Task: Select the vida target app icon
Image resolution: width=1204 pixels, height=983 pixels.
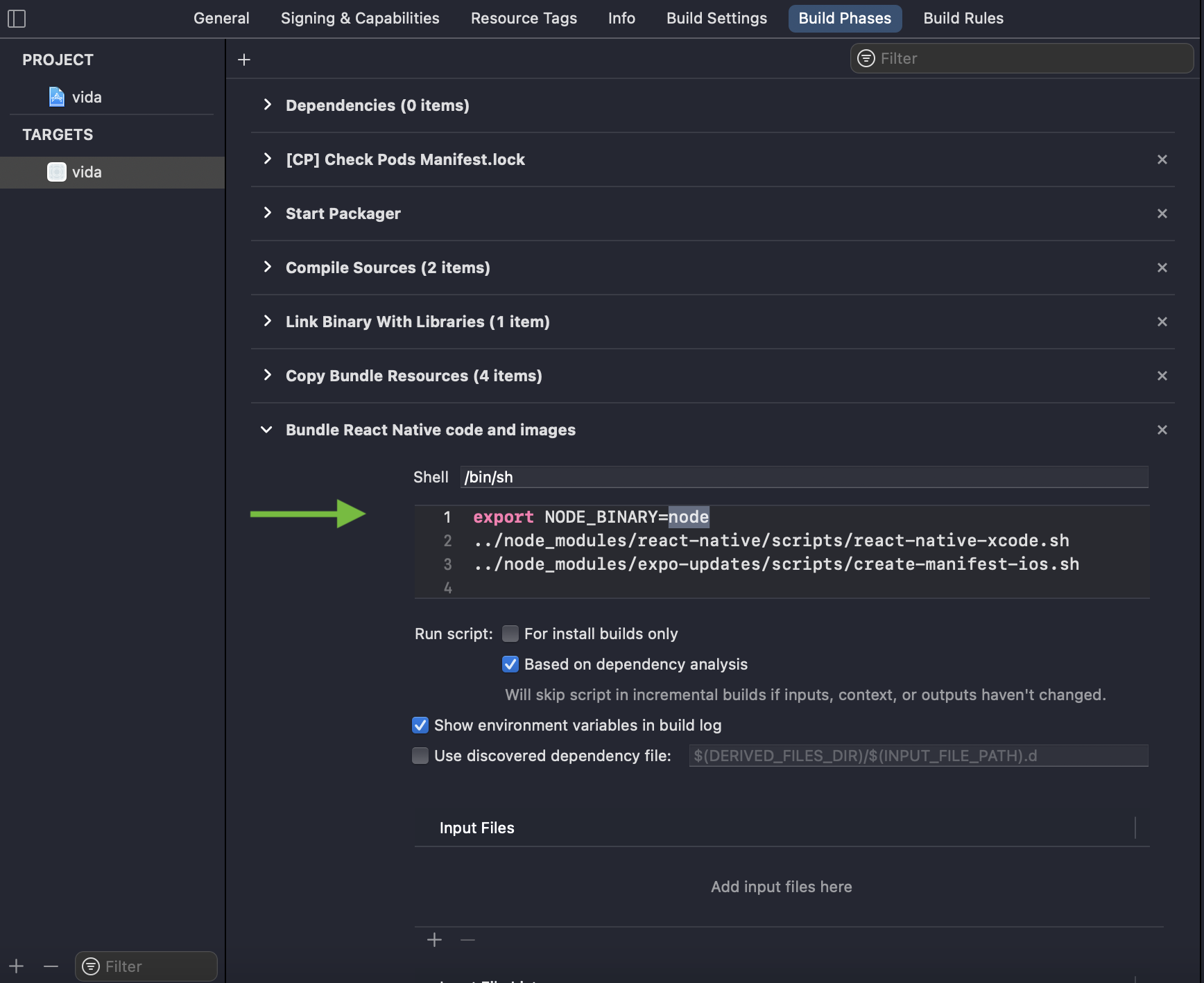Action: pos(57,172)
